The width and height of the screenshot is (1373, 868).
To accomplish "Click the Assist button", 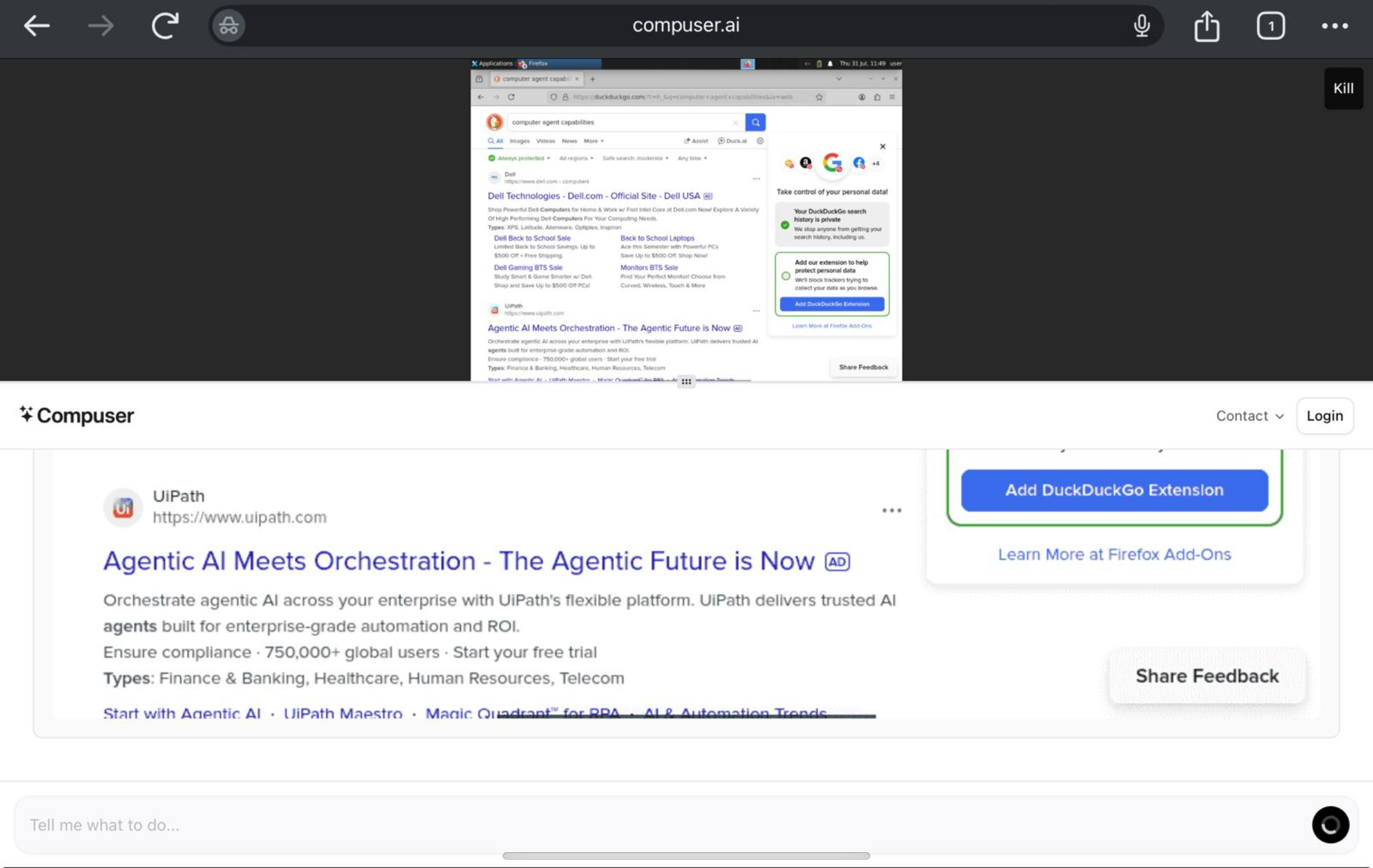I will click(x=696, y=141).
